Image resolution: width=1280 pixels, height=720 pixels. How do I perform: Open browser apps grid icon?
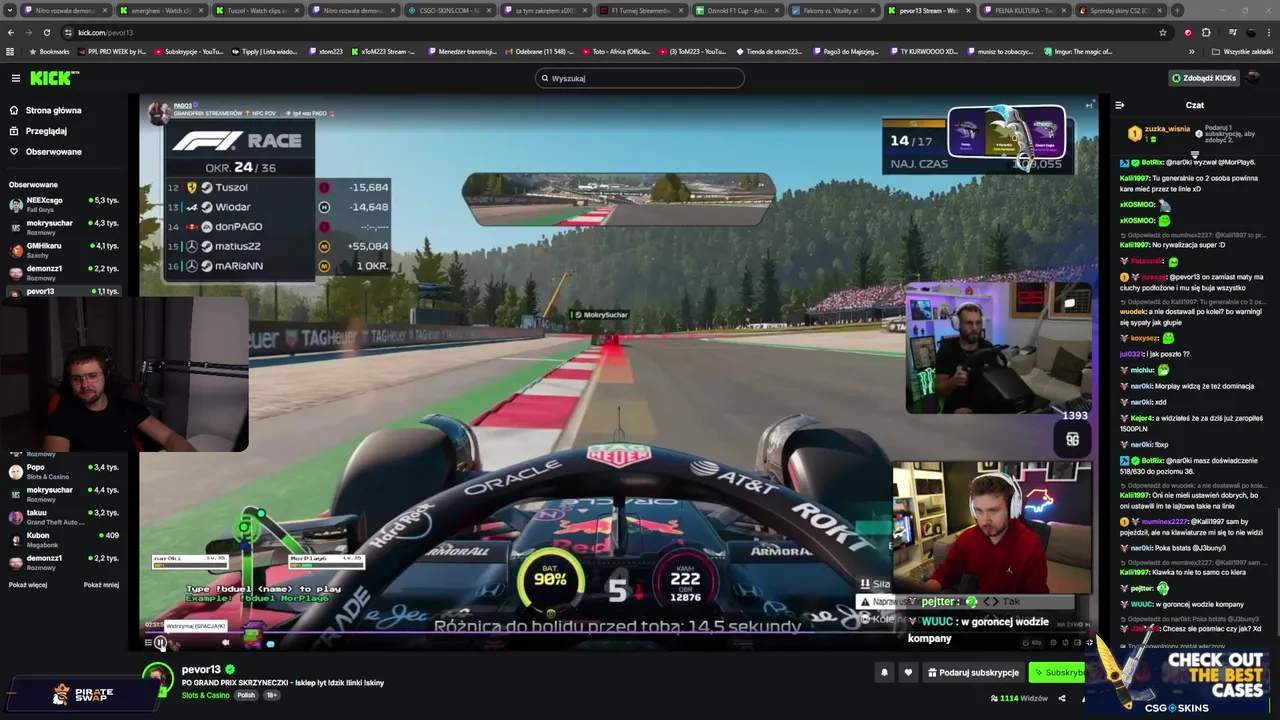click(x=10, y=51)
